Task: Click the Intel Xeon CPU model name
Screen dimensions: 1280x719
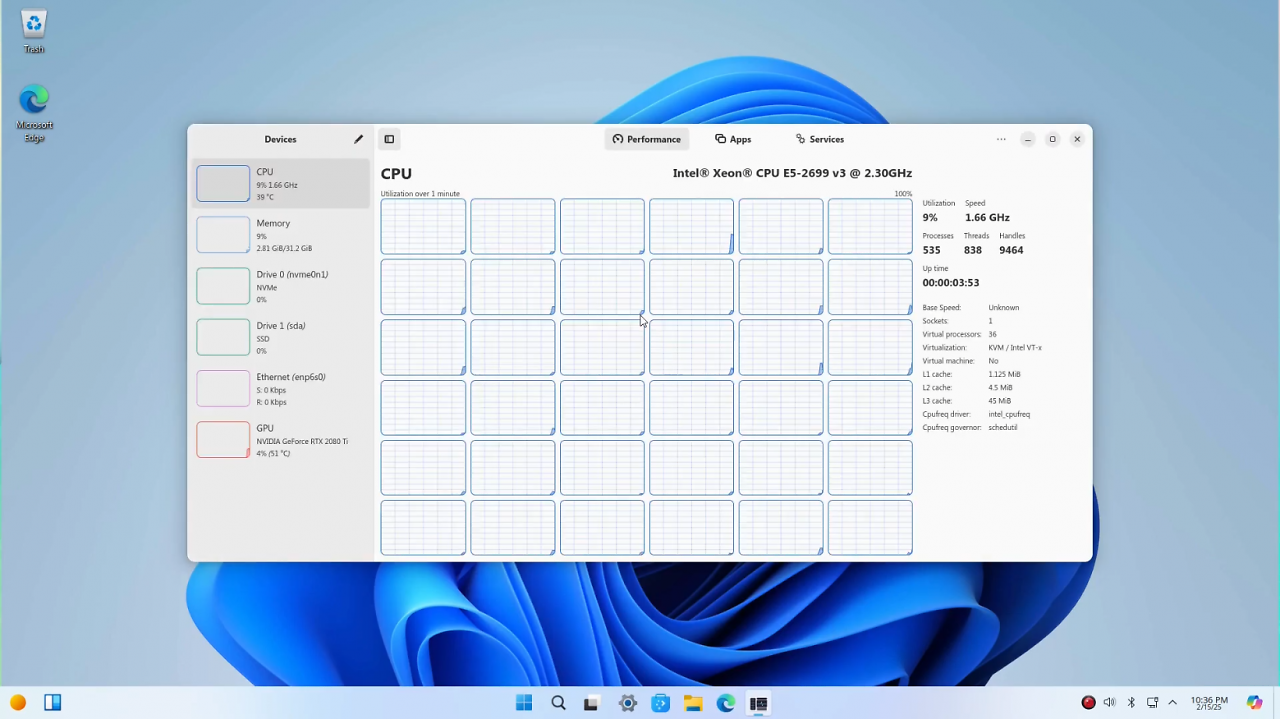Action: (792, 173)
